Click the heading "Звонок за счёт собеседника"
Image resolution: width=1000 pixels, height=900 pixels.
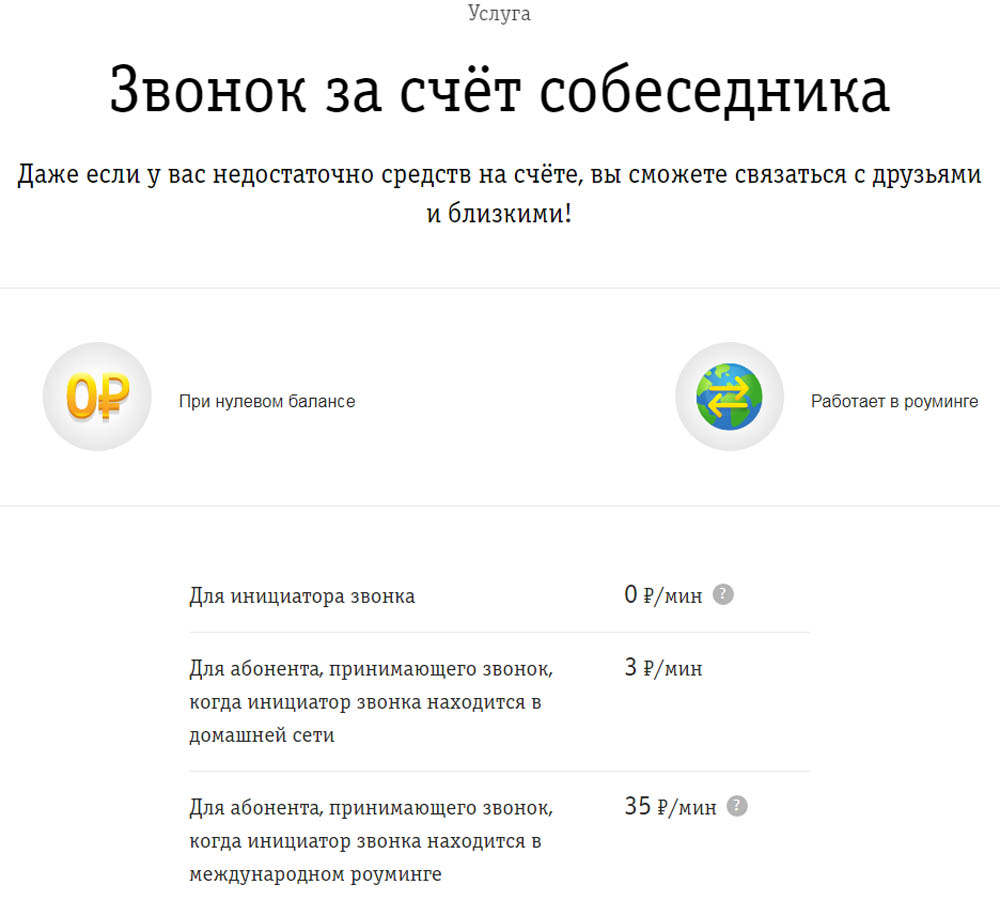click(x=499, y=90)
